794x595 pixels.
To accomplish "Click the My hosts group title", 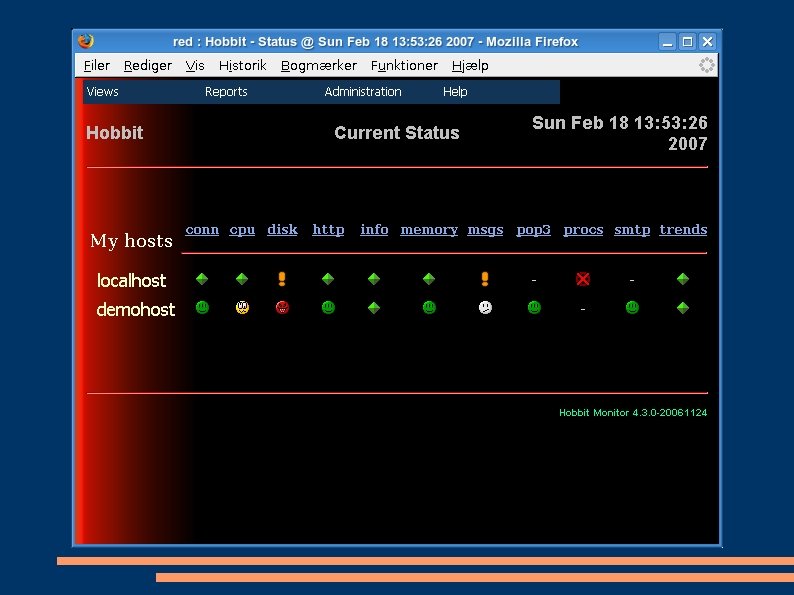I will [131, 241].
